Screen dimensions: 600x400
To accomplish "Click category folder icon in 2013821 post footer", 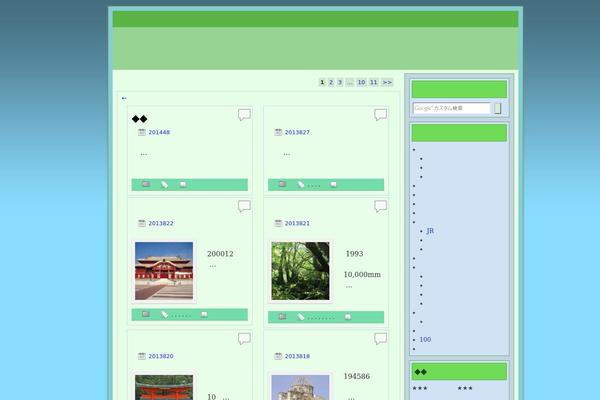I will coord(282,316).
